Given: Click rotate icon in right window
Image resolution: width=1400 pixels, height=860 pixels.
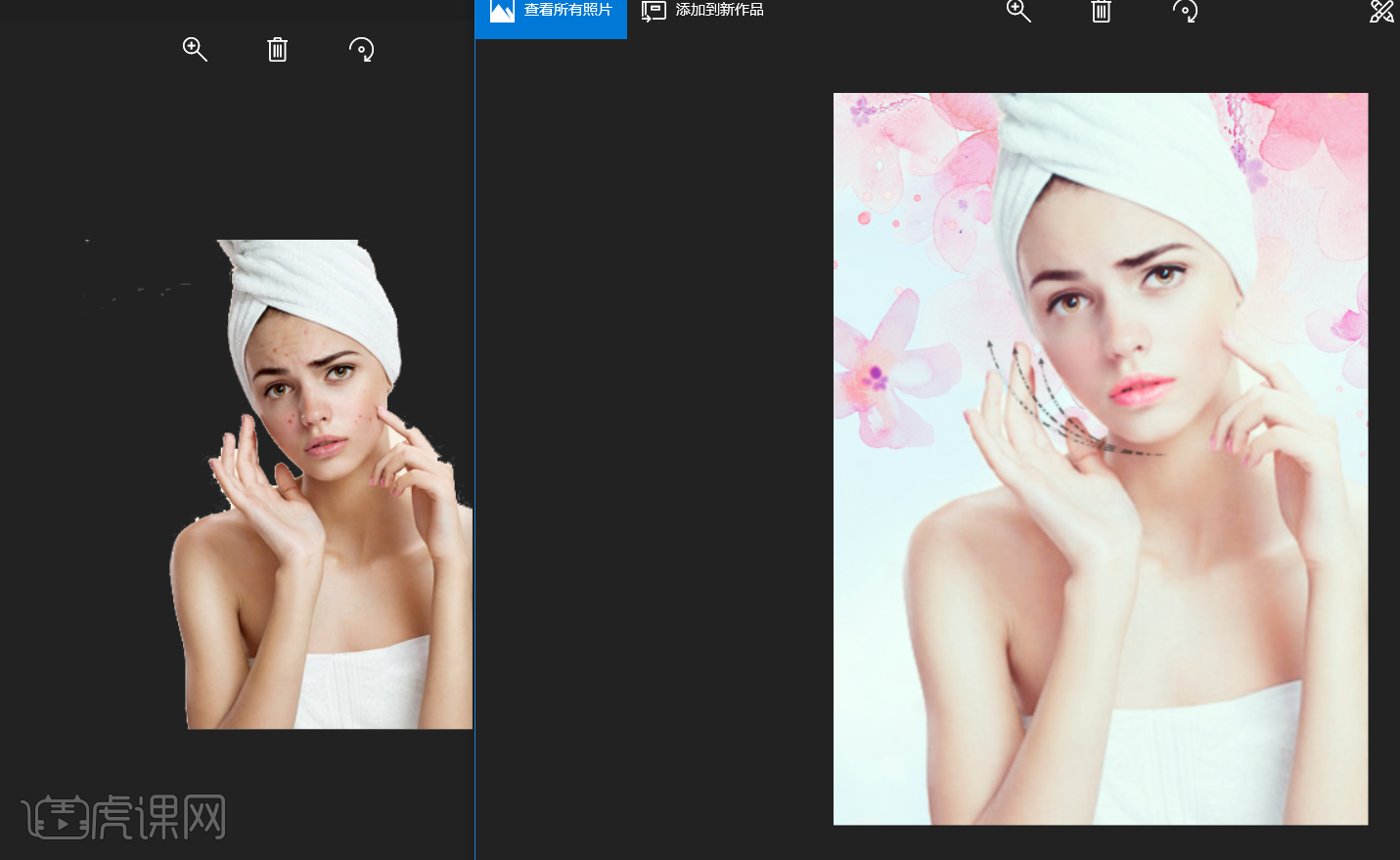Looking at the screenshot, I should point(1185,11).
